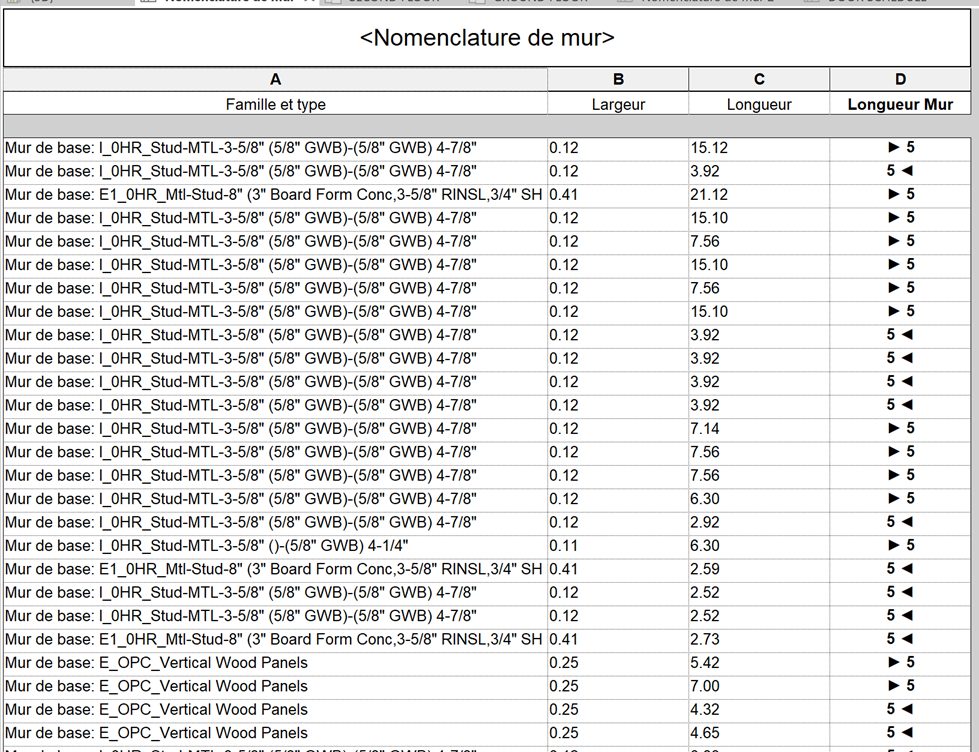Click the right arrow indicator in the 7.14 length row
979x752 pixels.
tap(894, 428)
